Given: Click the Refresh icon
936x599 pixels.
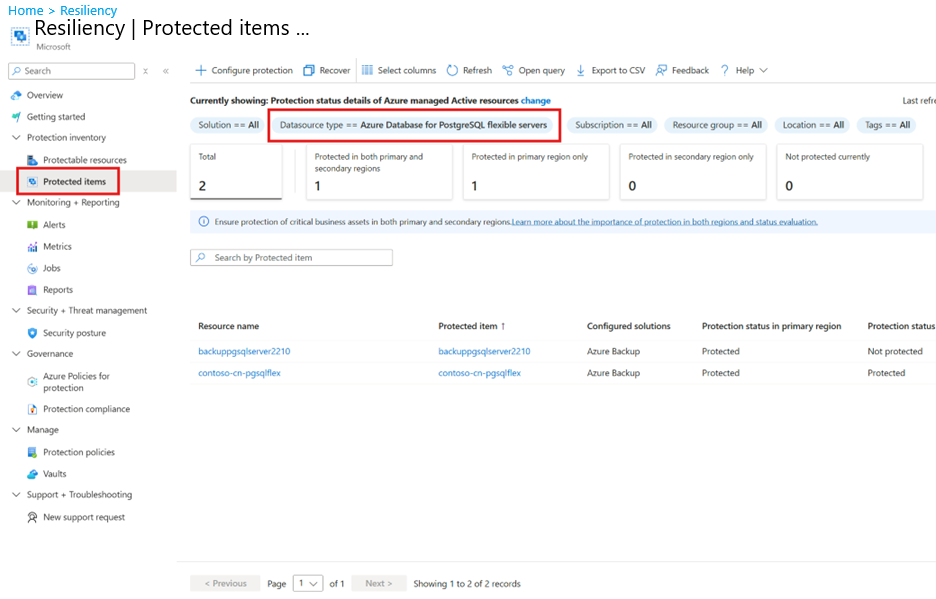Looking at the screenshot, I should pos(453,71).
